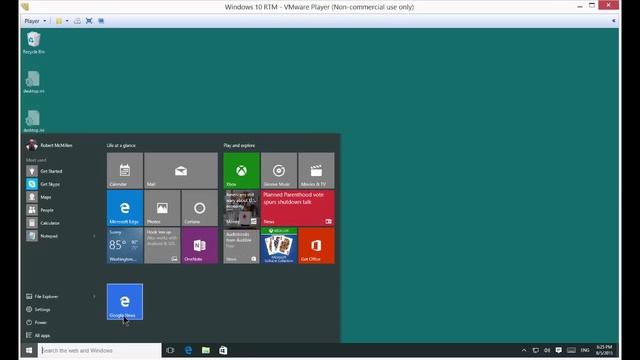The image size is (640, 360).
Task: Click the ENG language indicator
Action: click(x=585, y=350)
